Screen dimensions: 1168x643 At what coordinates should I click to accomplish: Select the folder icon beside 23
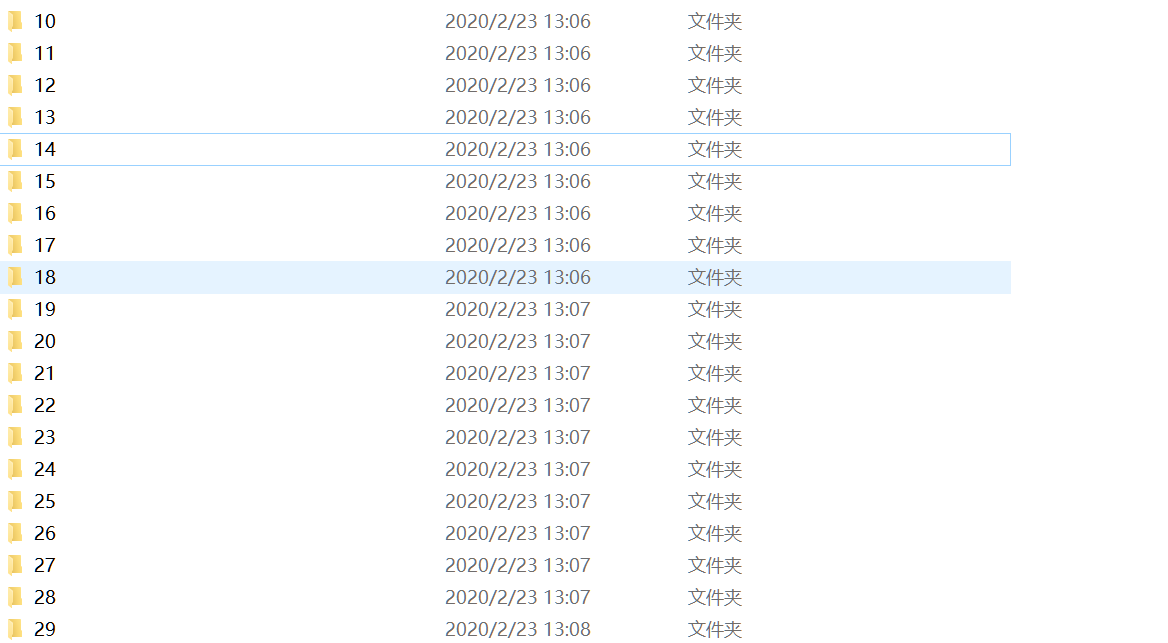[15, 437]
